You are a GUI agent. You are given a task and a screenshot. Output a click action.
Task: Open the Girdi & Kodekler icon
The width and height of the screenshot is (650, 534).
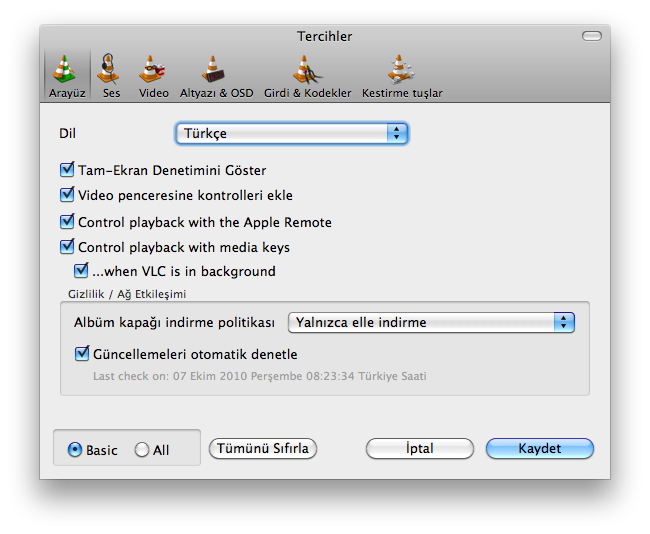pyautogui.click(x=307, y=70)
